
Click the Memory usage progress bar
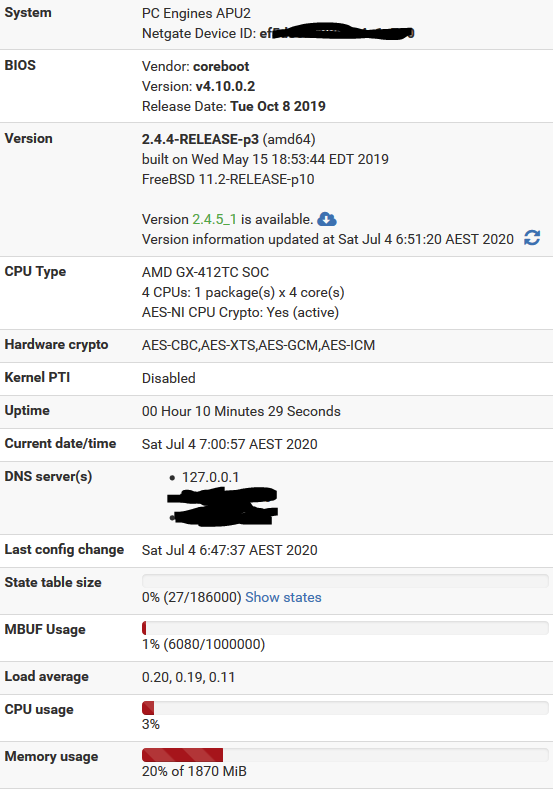coord(345,755)
